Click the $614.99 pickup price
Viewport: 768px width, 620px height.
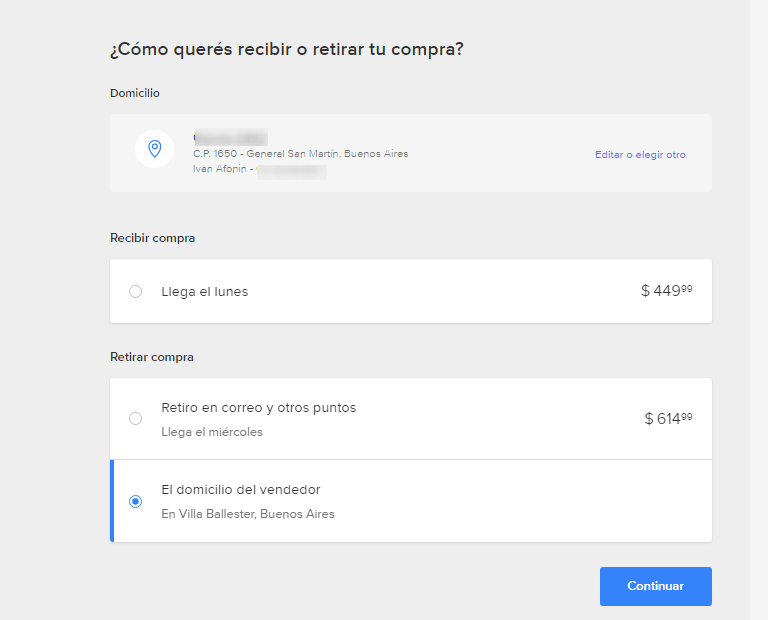tap(668, 419)
